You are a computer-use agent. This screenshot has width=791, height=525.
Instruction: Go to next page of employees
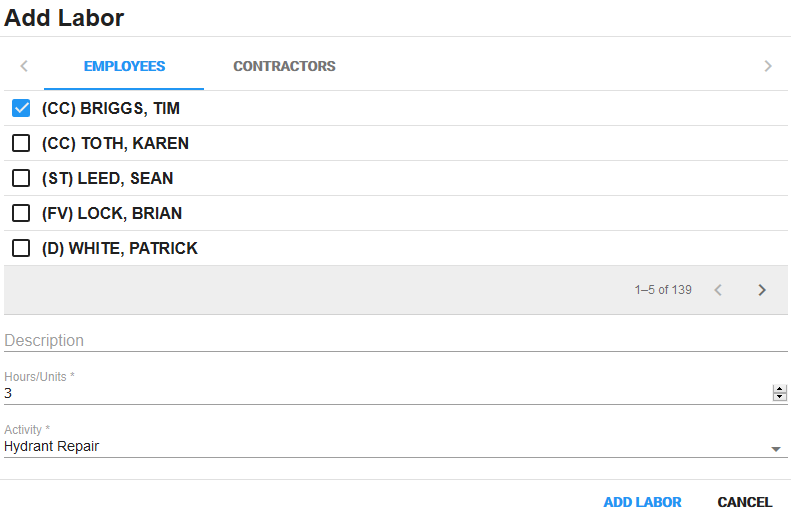point(762,290)
